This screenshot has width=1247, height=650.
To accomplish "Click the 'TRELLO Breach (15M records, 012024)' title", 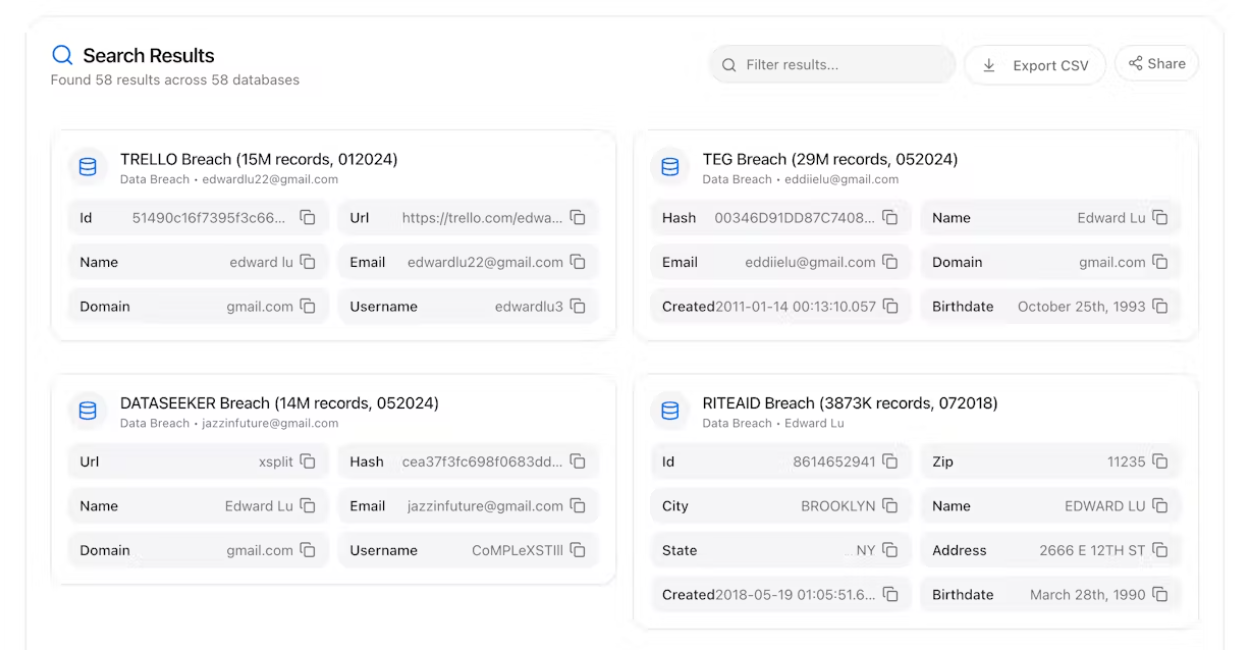I will [x=259, y=159].
